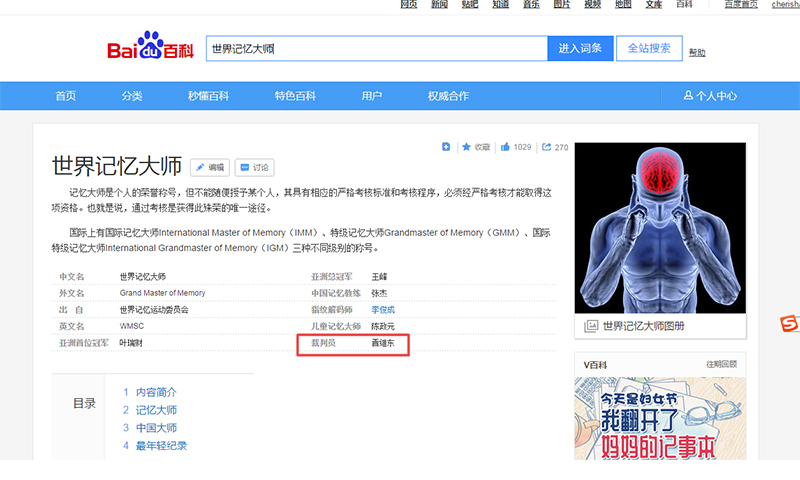
Task: Open the 世界记忆大师图册 album icon
Action: tap(592, 326)
